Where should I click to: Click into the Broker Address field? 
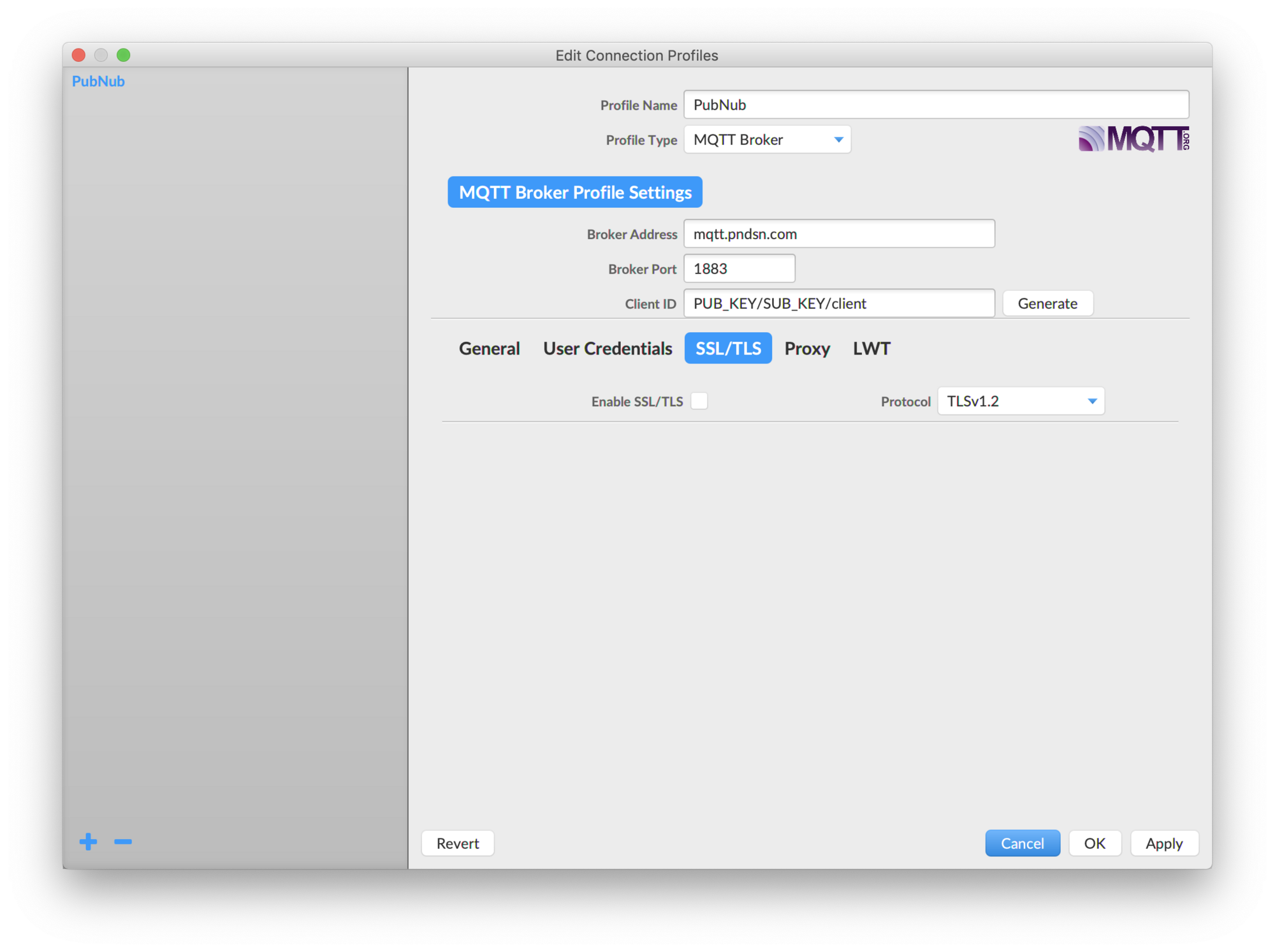[x=838, y=234]
